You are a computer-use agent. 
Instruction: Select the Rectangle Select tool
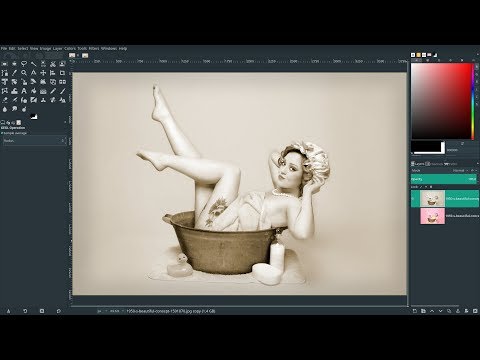click(x=5, y=64)
